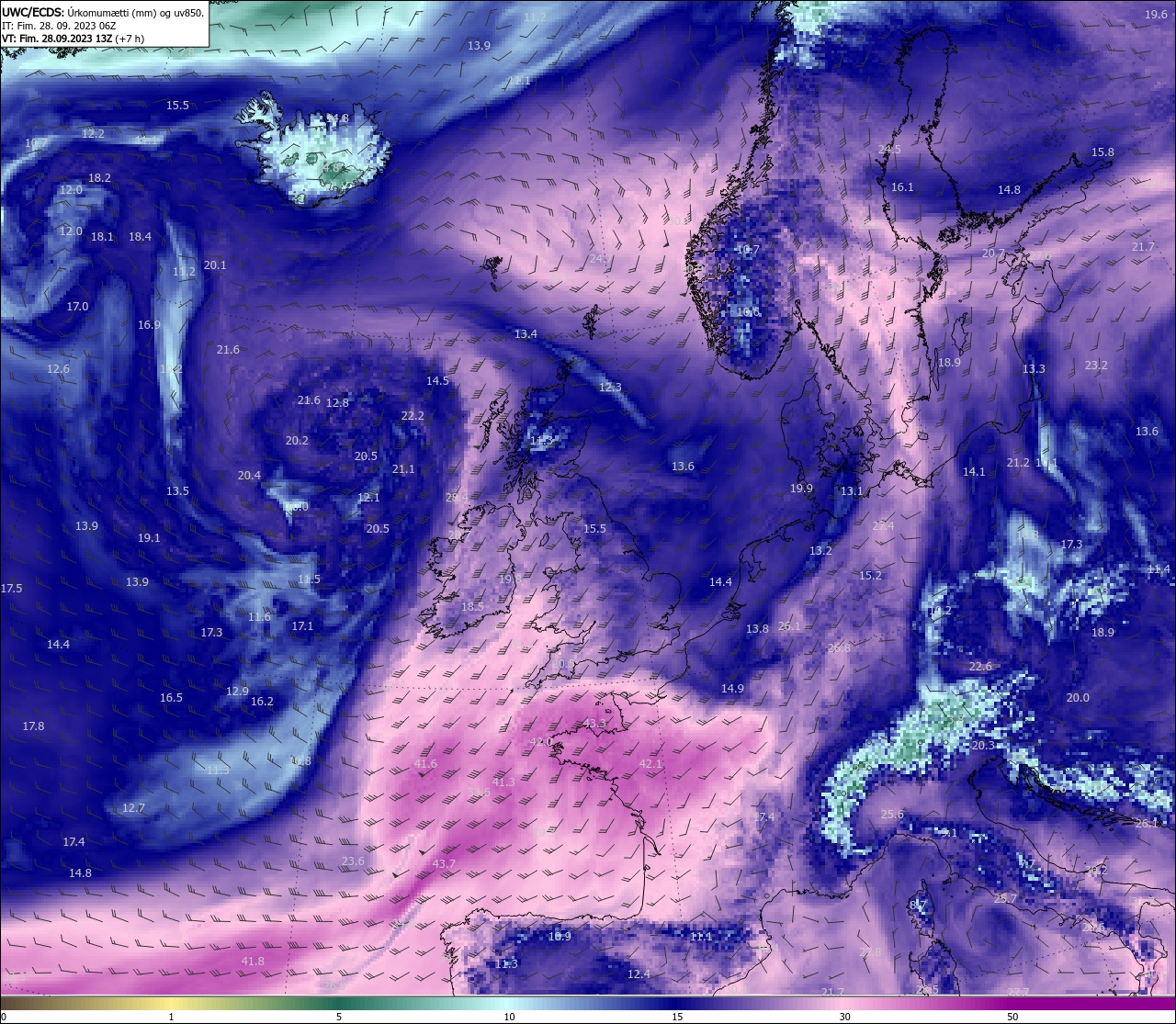Click the 12.7 value on the map
The image size is (1176, 1024).
133,808
